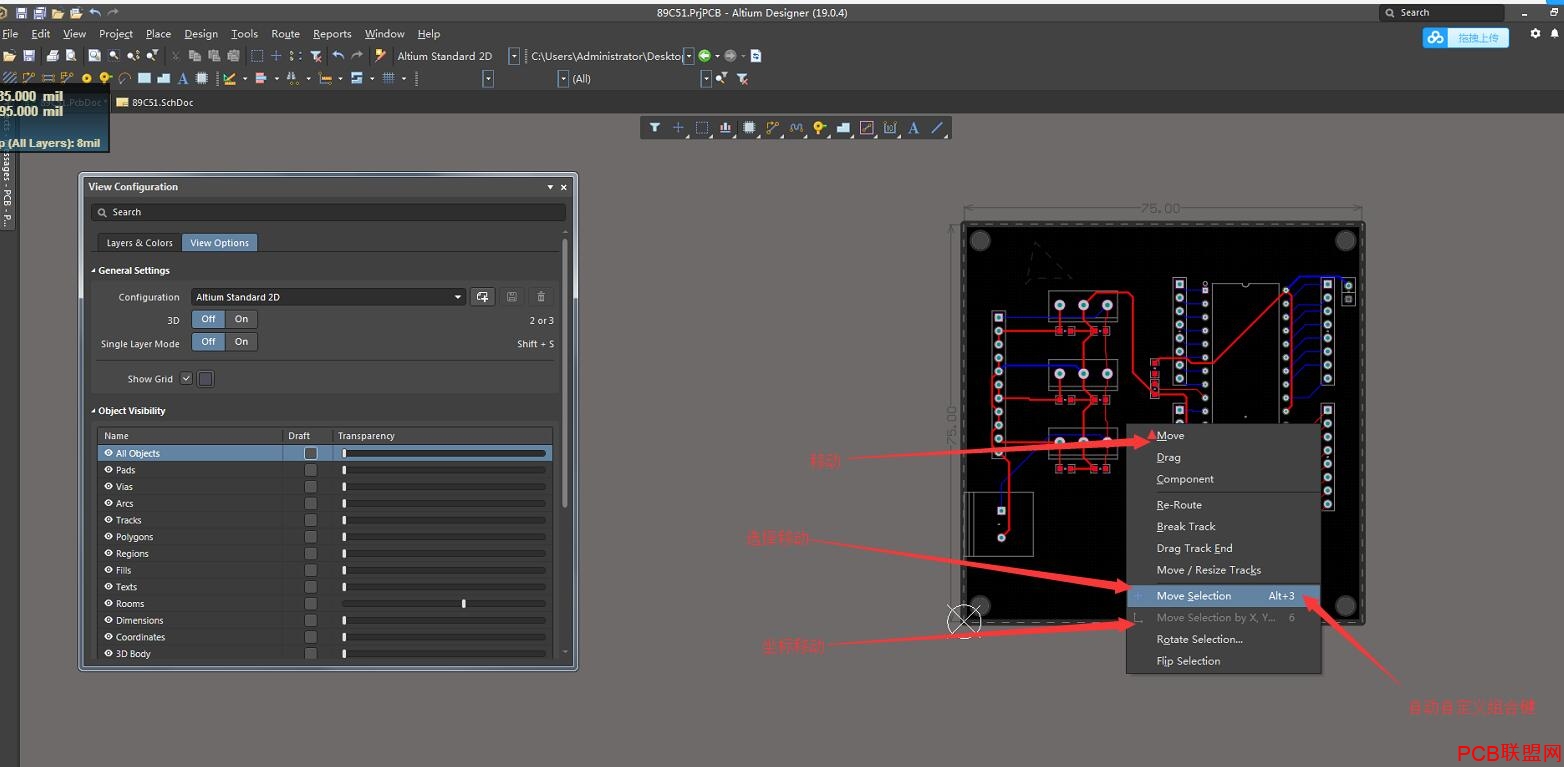Viewport: 1564px width, 767px height.
Task: Select interactive routing tool in active bar
Action: [772, 128]
